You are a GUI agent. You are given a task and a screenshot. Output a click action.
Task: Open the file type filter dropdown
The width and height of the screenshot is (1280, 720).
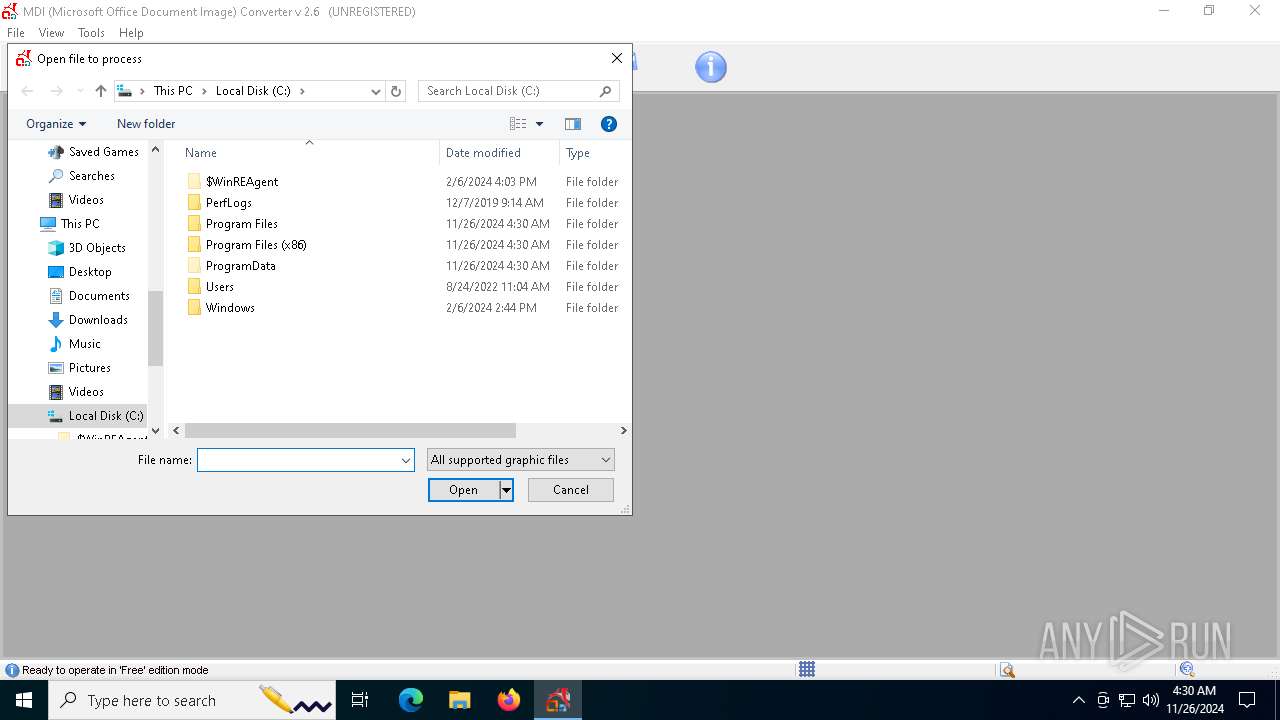(x=520, y=460)
